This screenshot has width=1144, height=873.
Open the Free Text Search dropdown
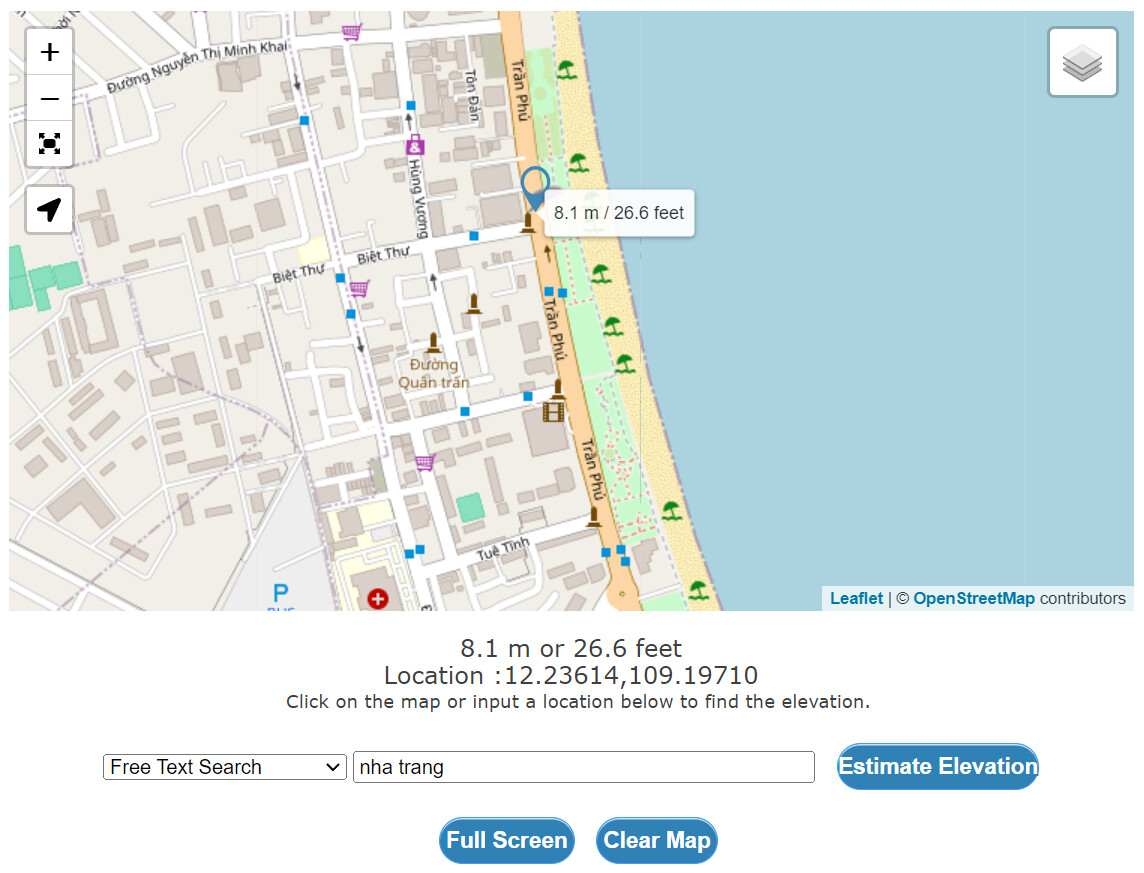pos(225,767)
